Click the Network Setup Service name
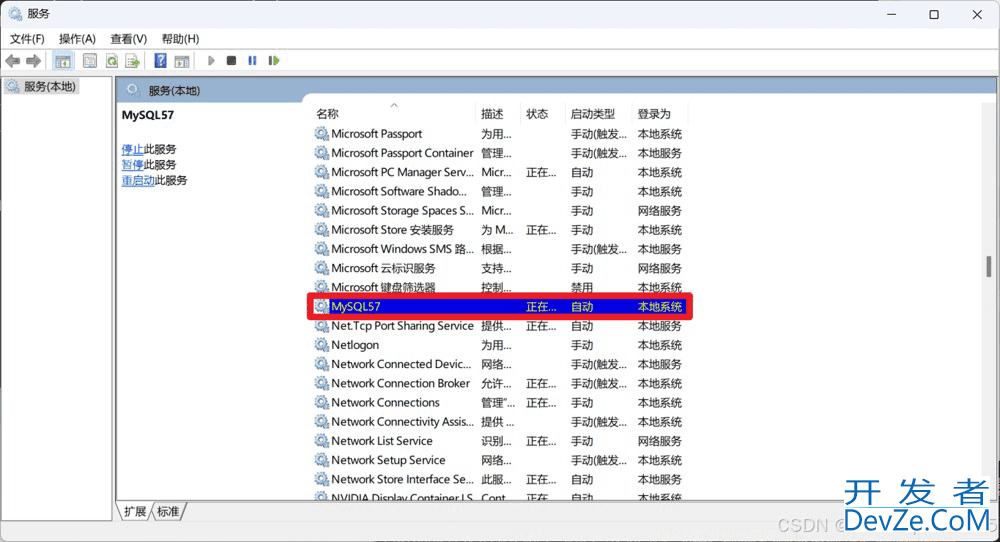 point(388,460)
